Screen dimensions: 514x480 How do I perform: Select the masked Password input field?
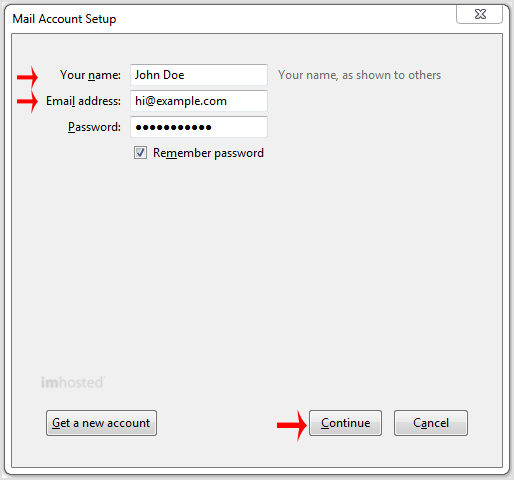(199, 127)
